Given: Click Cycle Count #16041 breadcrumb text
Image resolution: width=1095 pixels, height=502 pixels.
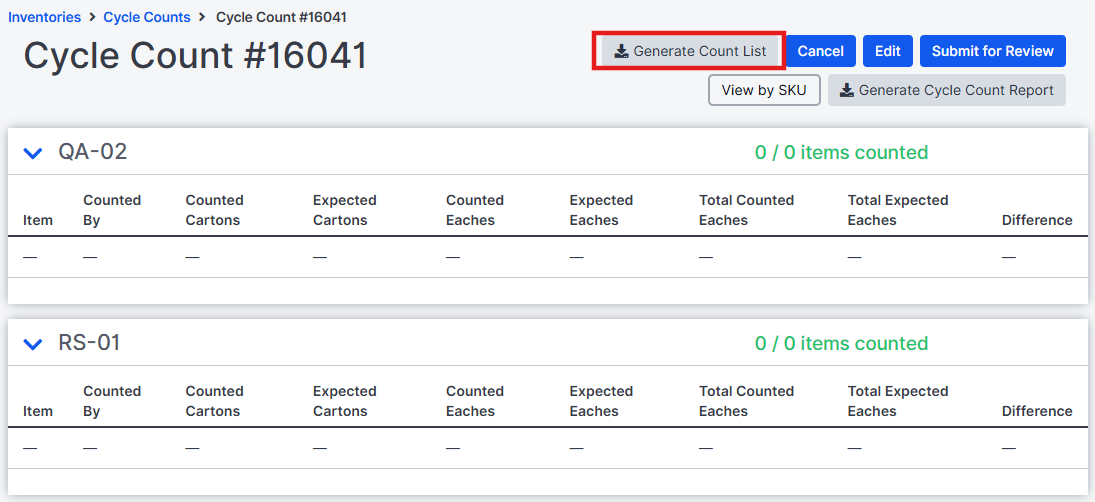Looking at the screenshot, I should [x=281, y=17].
